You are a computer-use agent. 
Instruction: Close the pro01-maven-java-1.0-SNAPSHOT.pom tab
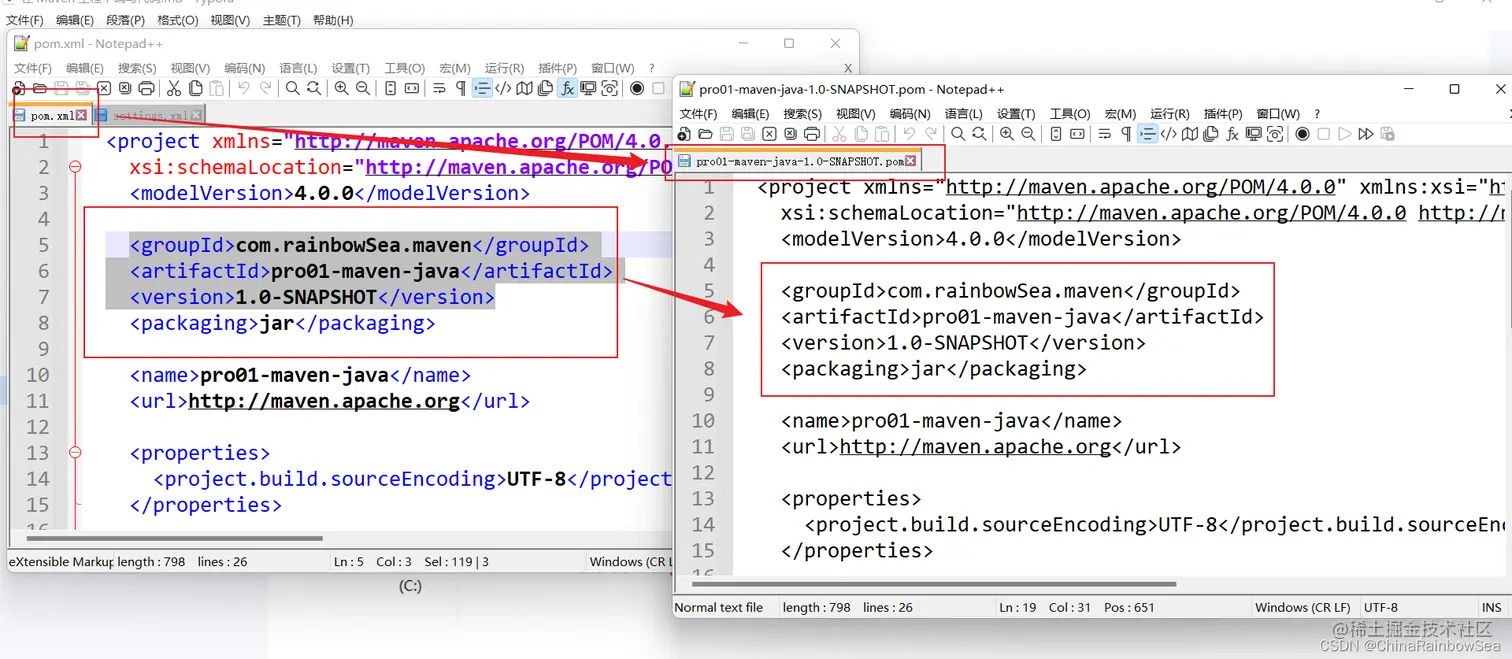coord(911,161)
